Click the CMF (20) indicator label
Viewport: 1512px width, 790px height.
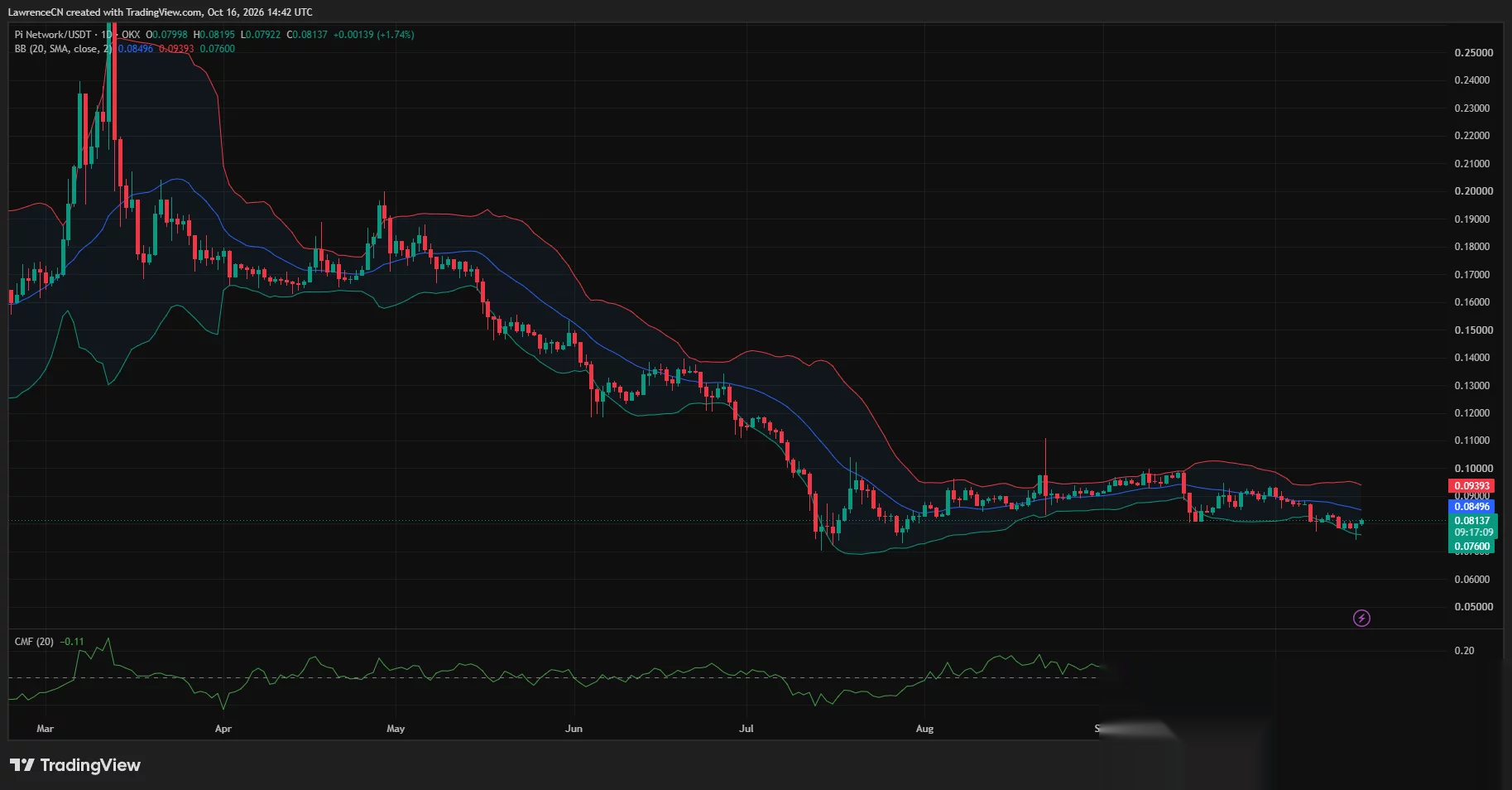(x=34, y=642)
